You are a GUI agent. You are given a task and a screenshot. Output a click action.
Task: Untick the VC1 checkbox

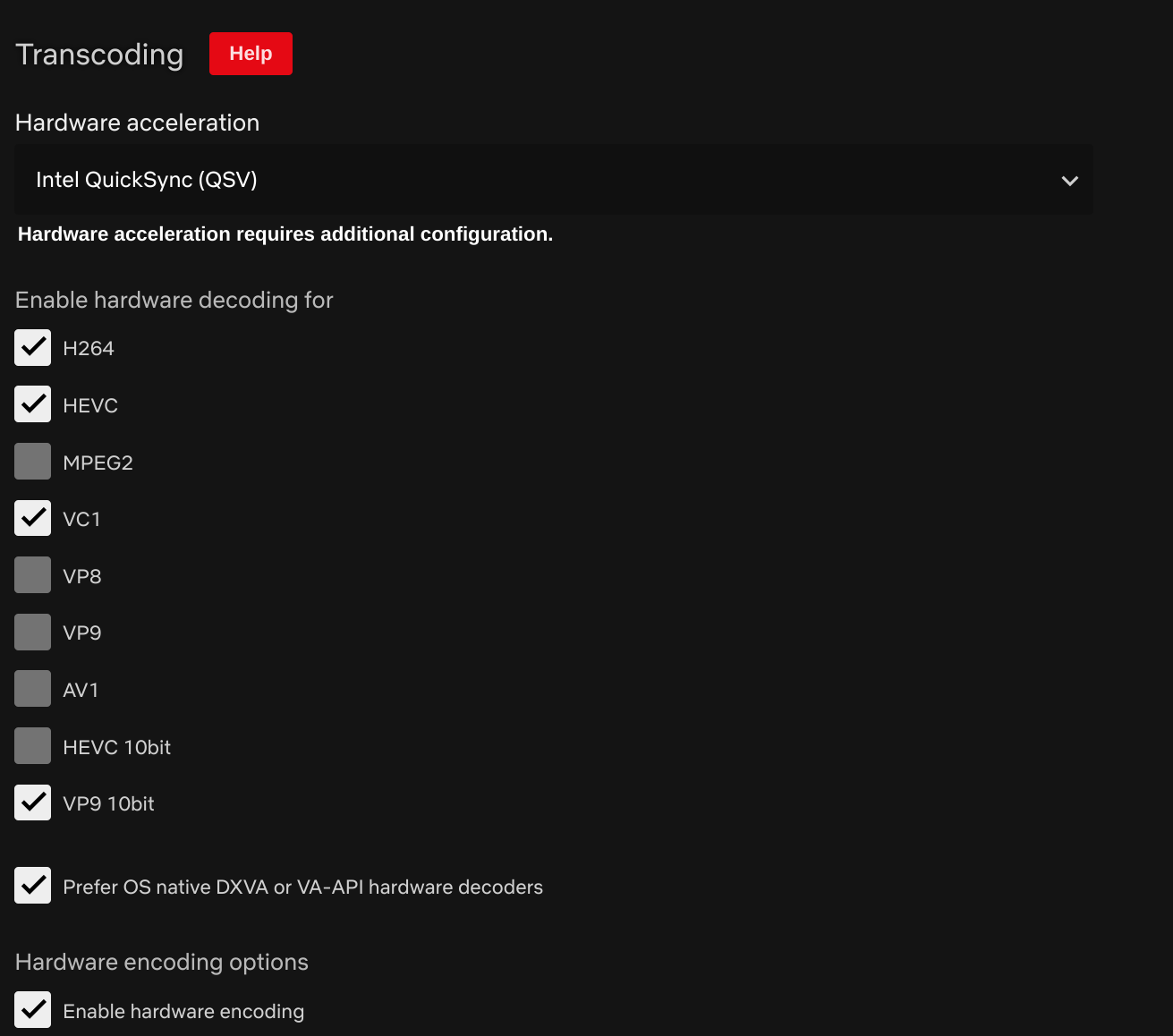pos(33,518)
